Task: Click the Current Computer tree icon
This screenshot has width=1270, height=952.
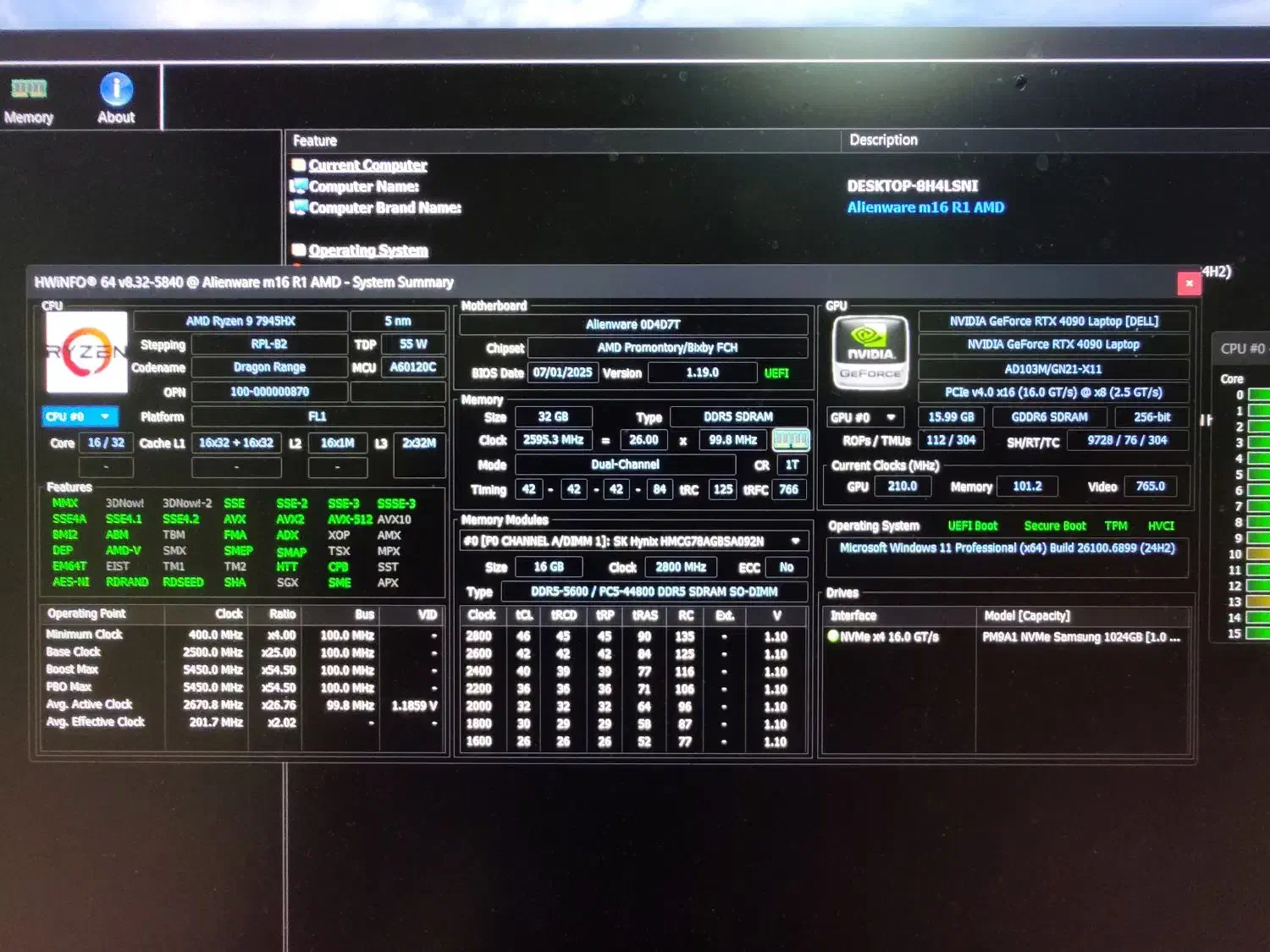Action: coord(299,165)
